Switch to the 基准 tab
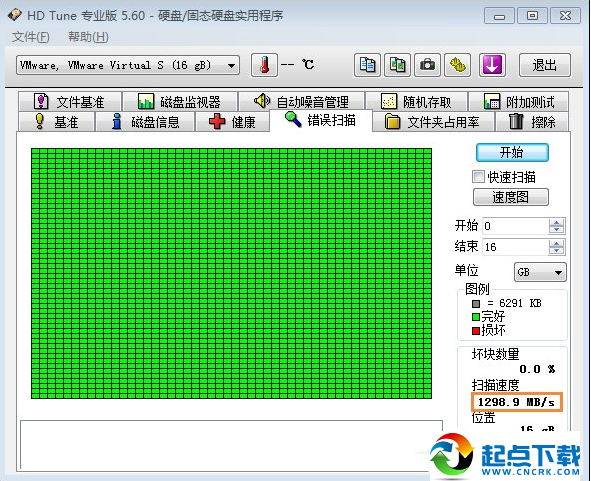The image size is (591, 481). [57, 122]
